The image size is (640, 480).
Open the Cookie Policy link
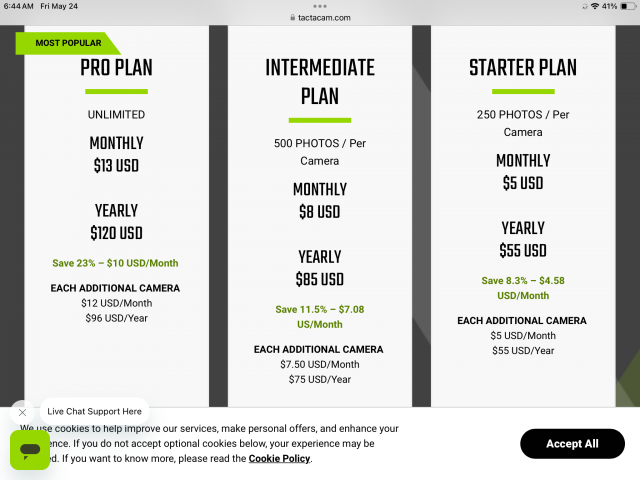pyautogui.click(x=280, y=459)
